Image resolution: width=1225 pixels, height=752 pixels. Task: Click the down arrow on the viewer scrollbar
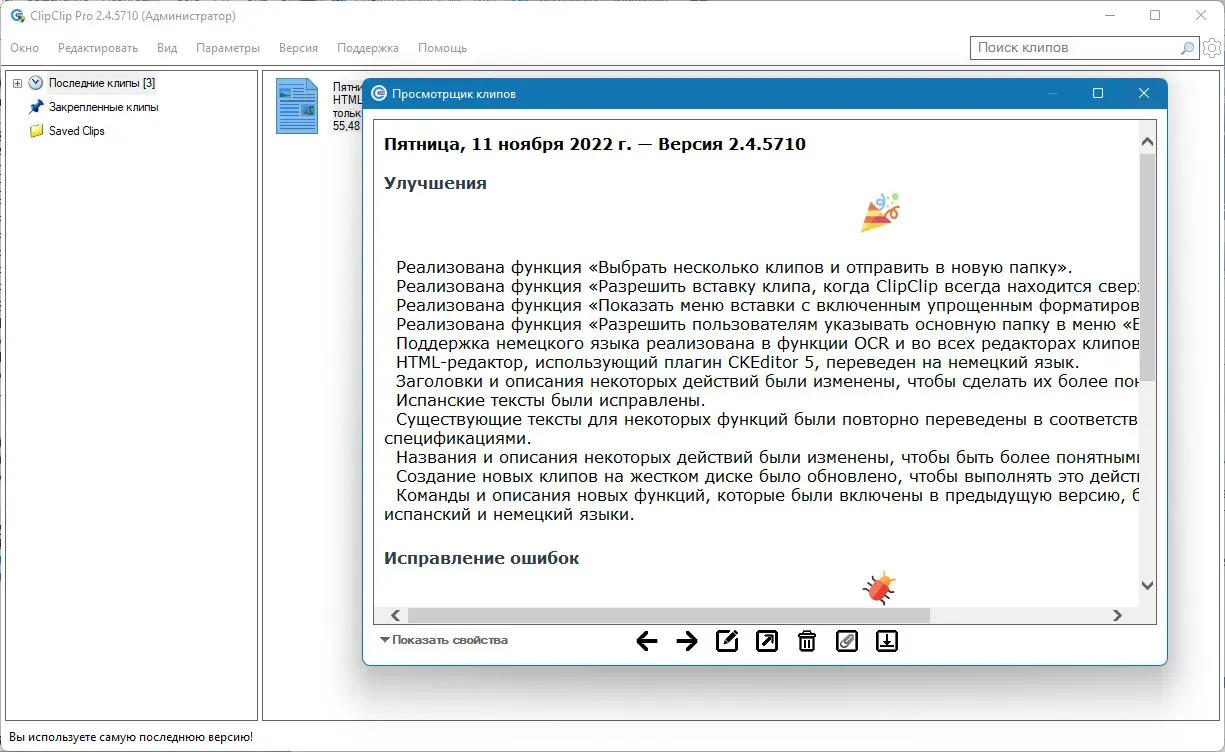tap(1147, 586)
